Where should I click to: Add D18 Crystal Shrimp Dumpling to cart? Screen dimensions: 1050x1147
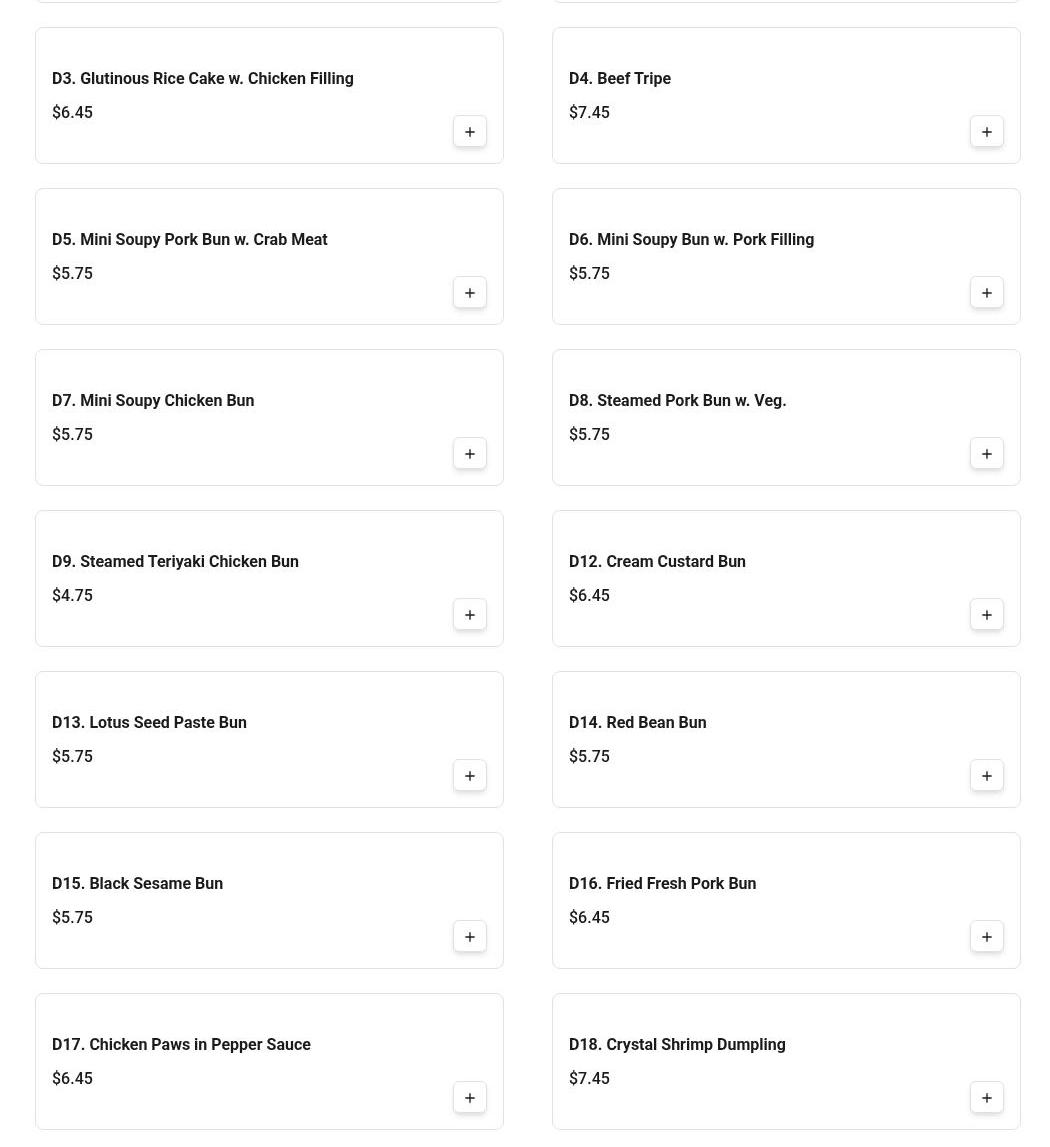tap(986, 1098)
